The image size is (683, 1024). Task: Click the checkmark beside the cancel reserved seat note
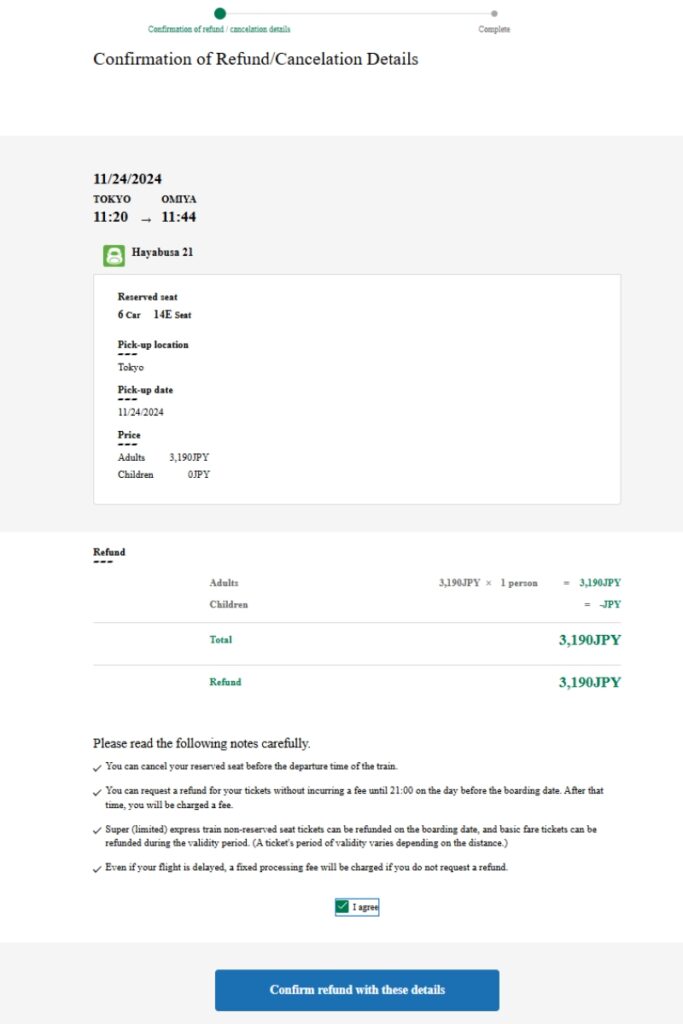tap(98, 767)
